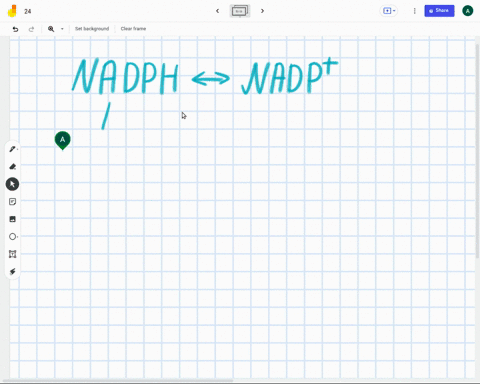Screen dimensions: 480x384
Task: Open the Google account avatar
Action: 468,11
